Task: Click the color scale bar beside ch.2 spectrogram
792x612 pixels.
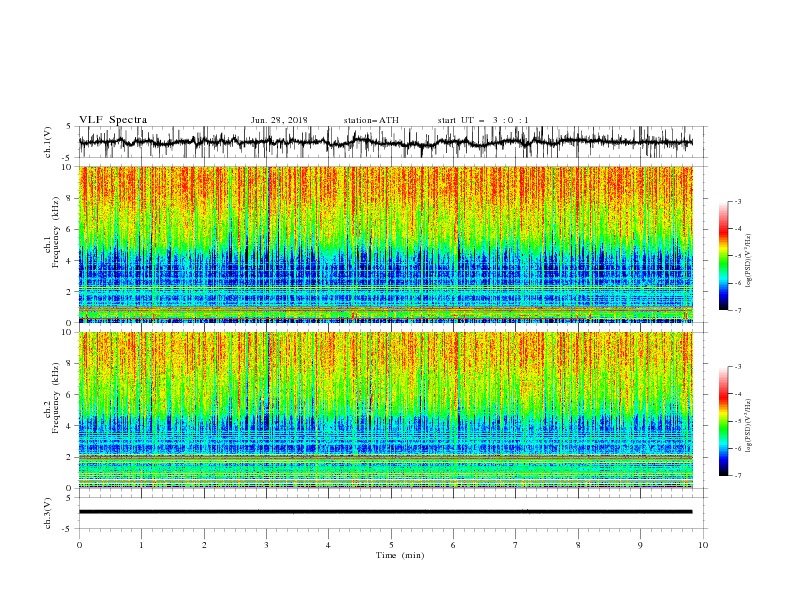Action: click(x=724, y=421)
